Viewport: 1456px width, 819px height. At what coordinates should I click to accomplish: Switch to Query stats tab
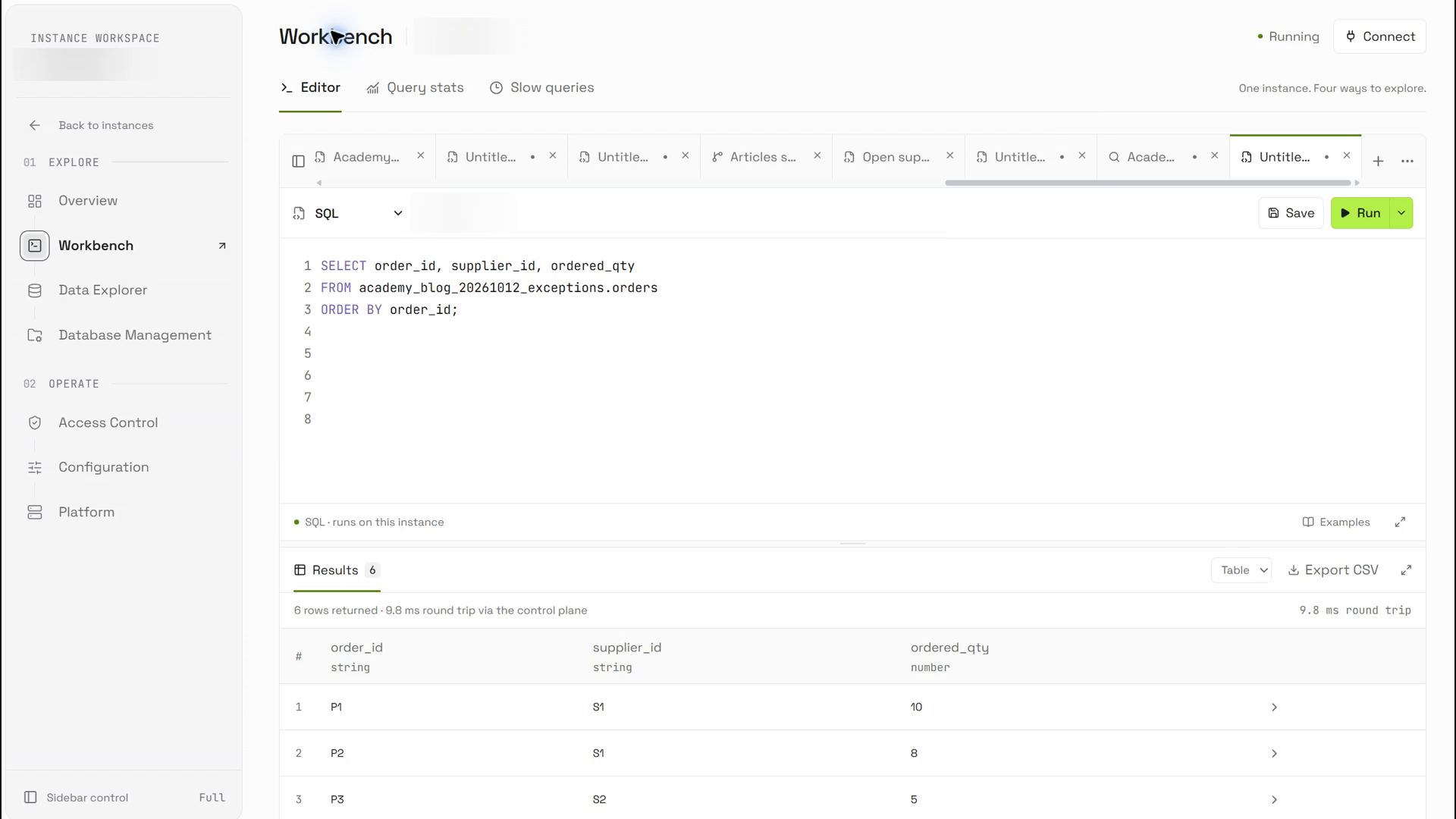(415, 88)
